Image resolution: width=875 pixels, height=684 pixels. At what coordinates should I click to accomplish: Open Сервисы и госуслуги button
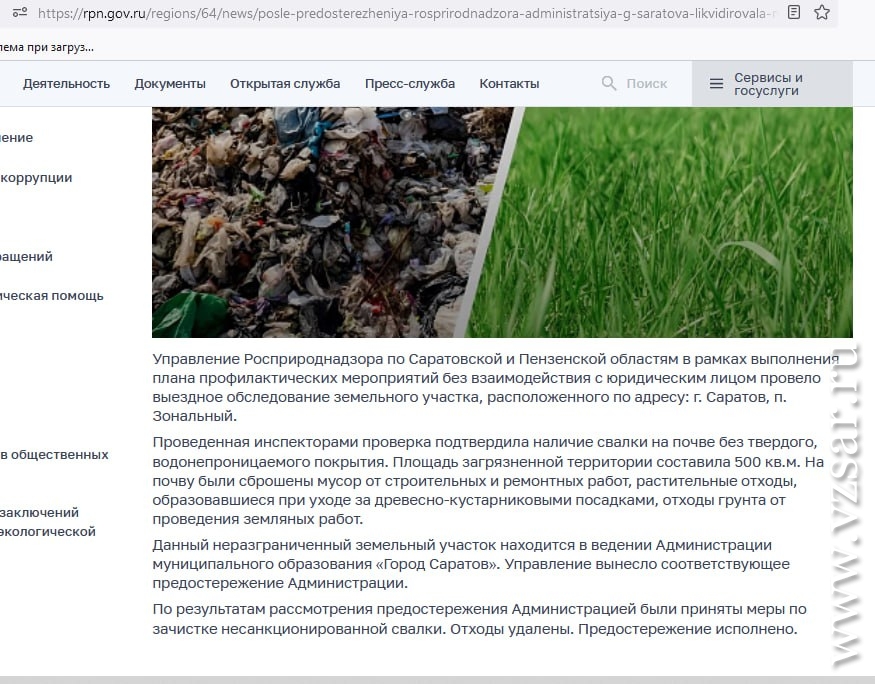pos(772,84)
